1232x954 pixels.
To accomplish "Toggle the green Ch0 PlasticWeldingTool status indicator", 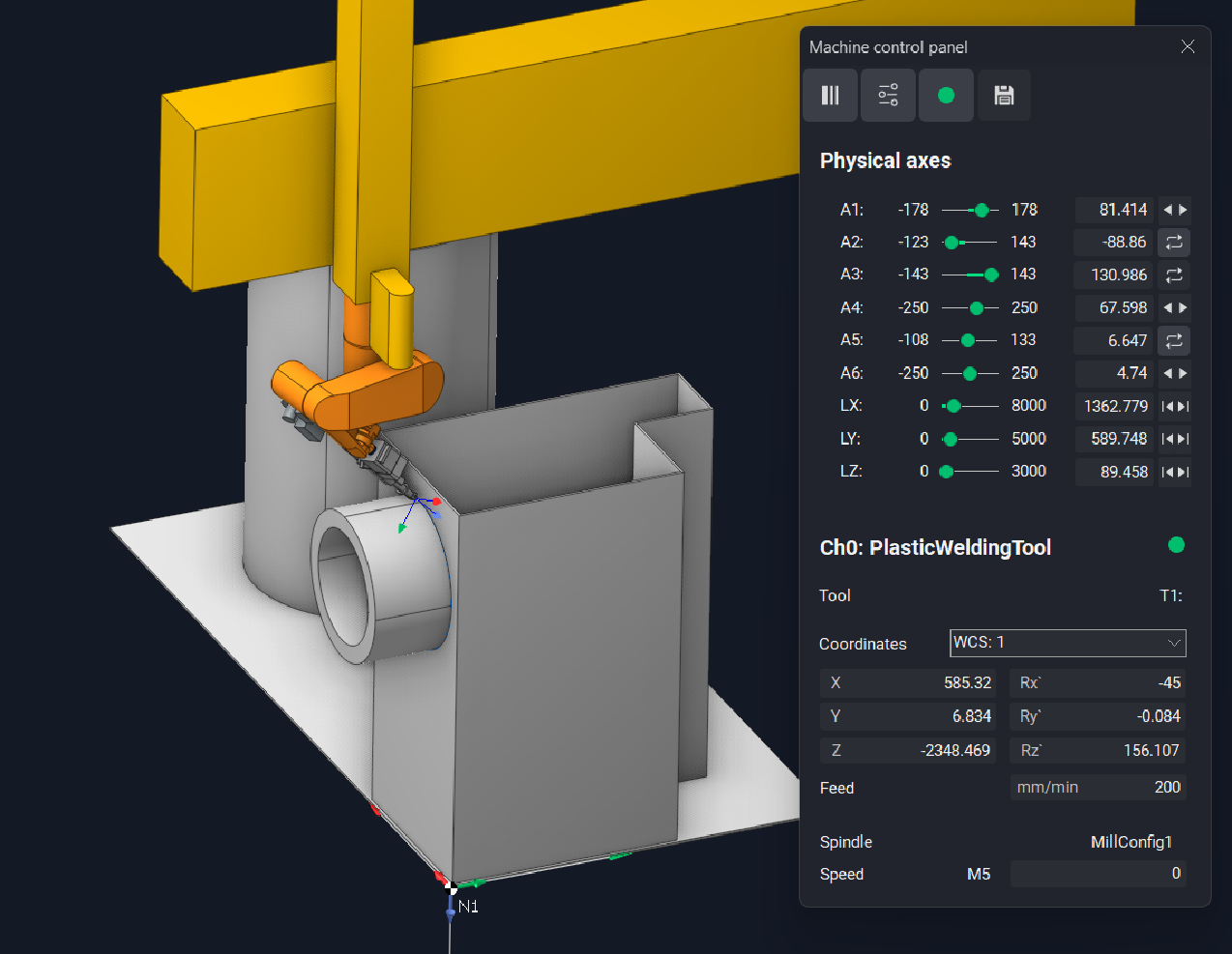I will pos(1176,545).
